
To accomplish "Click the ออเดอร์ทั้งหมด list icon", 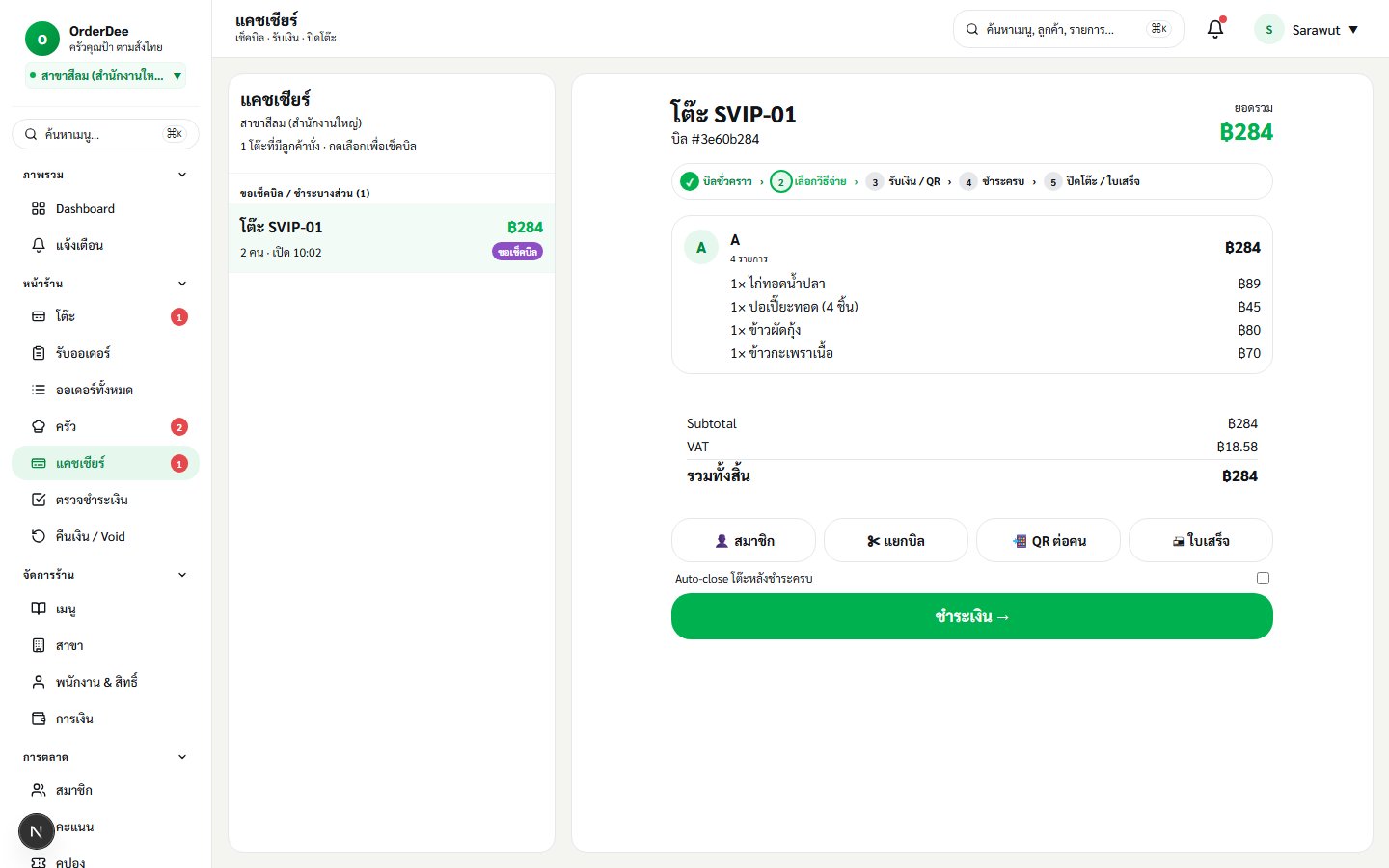I will pos(39,390).
